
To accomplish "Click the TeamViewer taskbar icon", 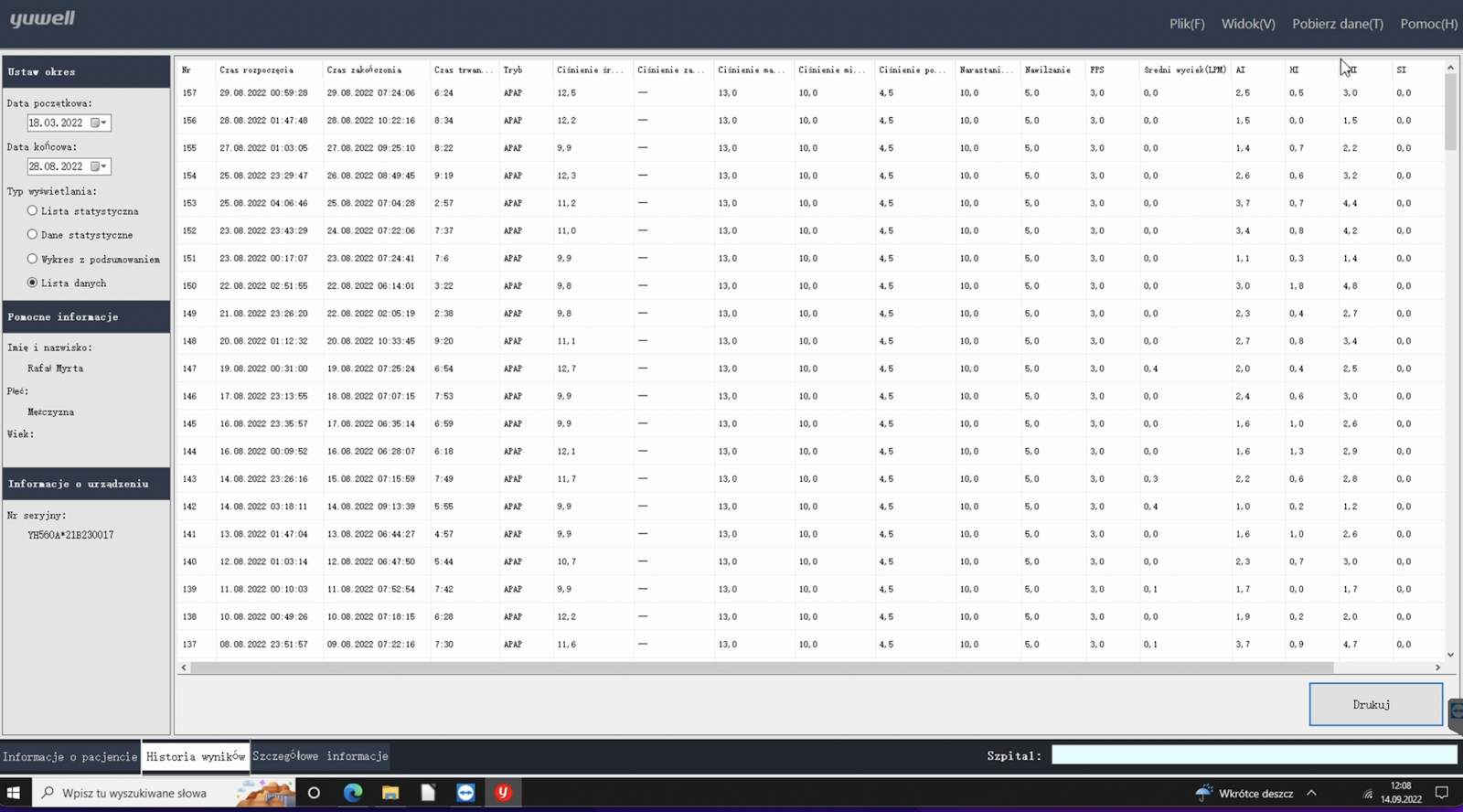I will 465,793.
